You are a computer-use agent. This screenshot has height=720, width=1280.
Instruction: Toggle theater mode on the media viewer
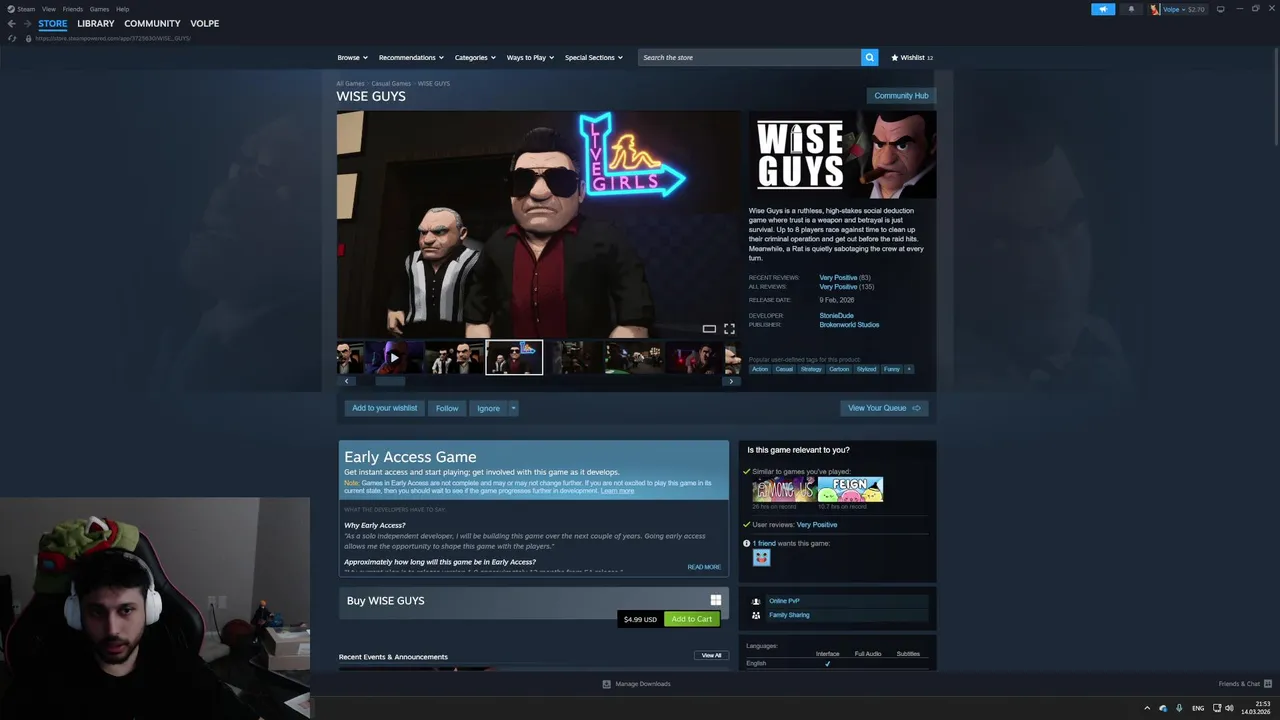tap(709, 329)
